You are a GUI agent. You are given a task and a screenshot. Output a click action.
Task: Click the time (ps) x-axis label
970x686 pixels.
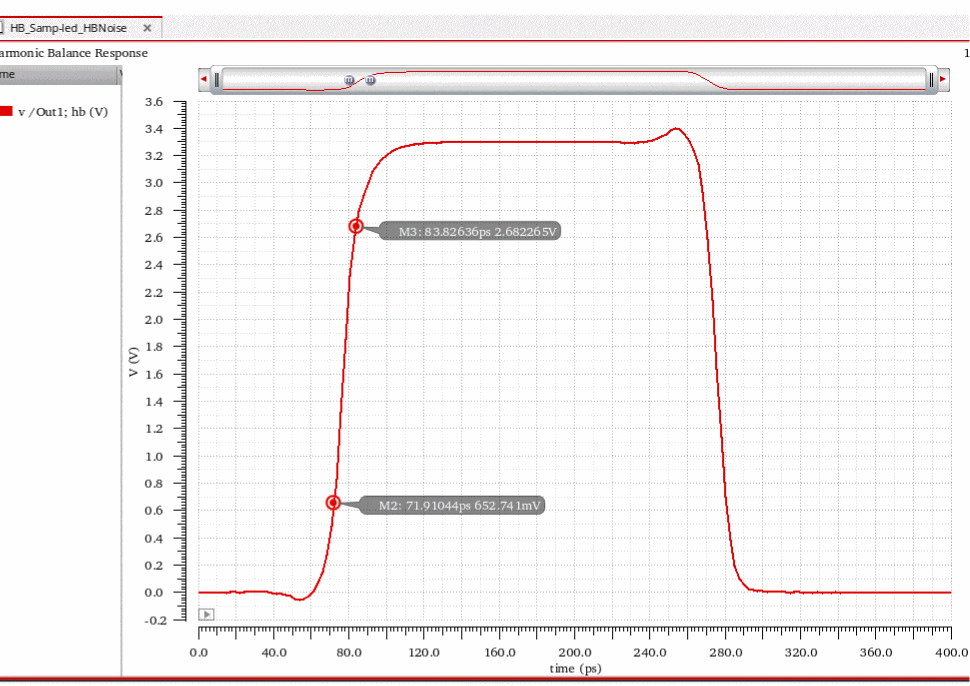click(575, 667)
